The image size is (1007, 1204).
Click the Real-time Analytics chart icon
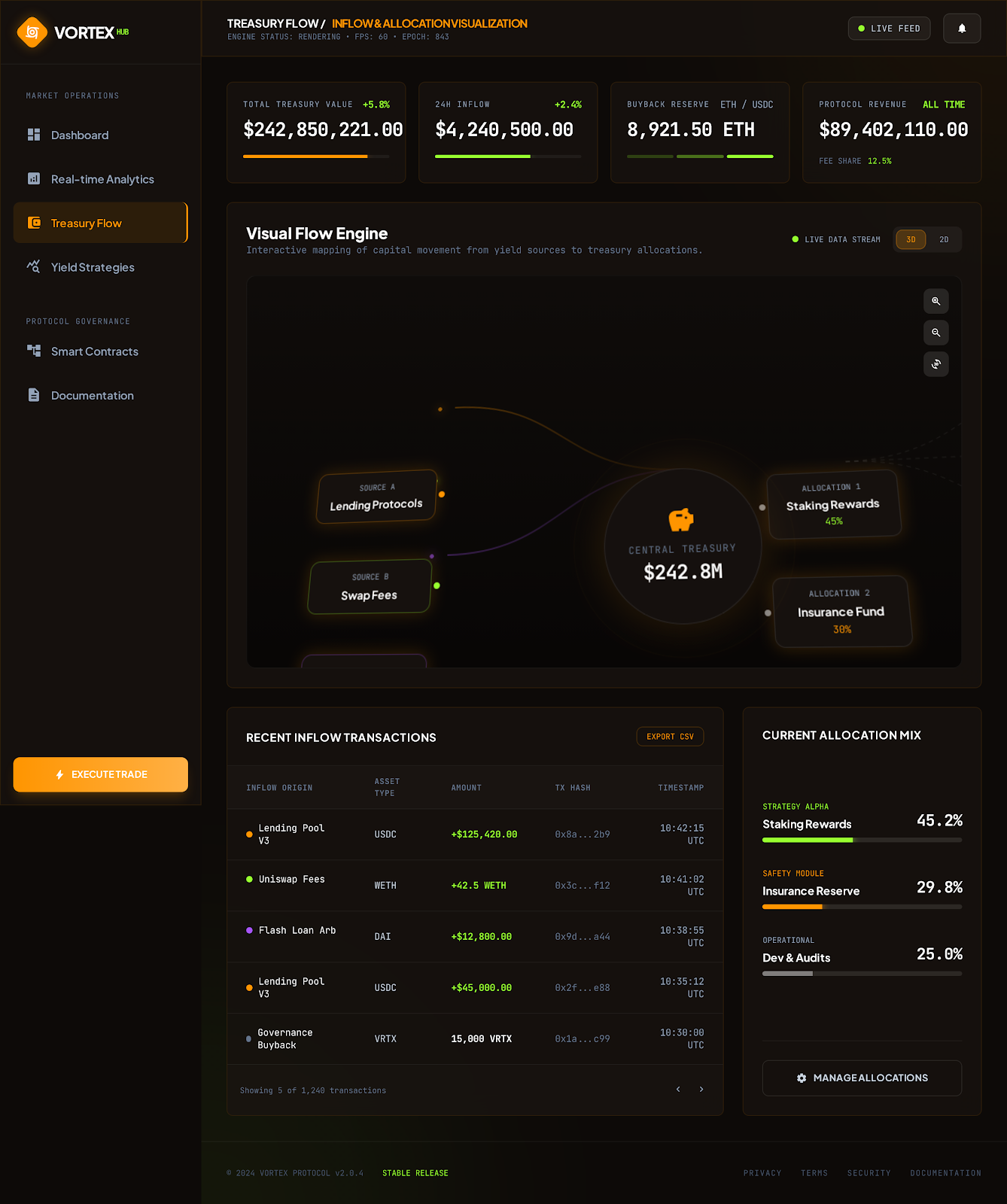coord(34,178)
